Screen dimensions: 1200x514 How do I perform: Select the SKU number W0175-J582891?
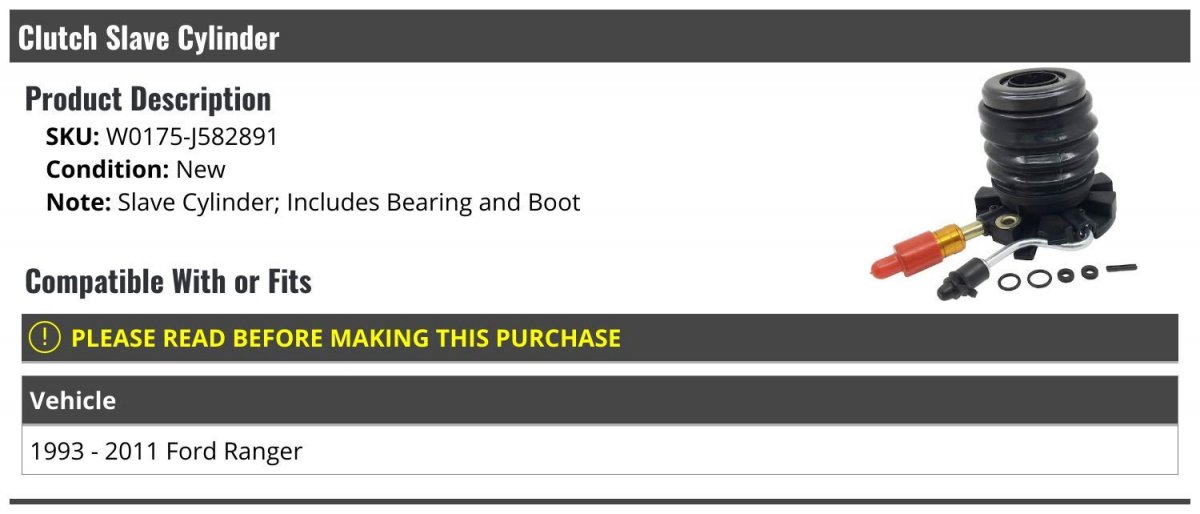(x=192, y=137)
